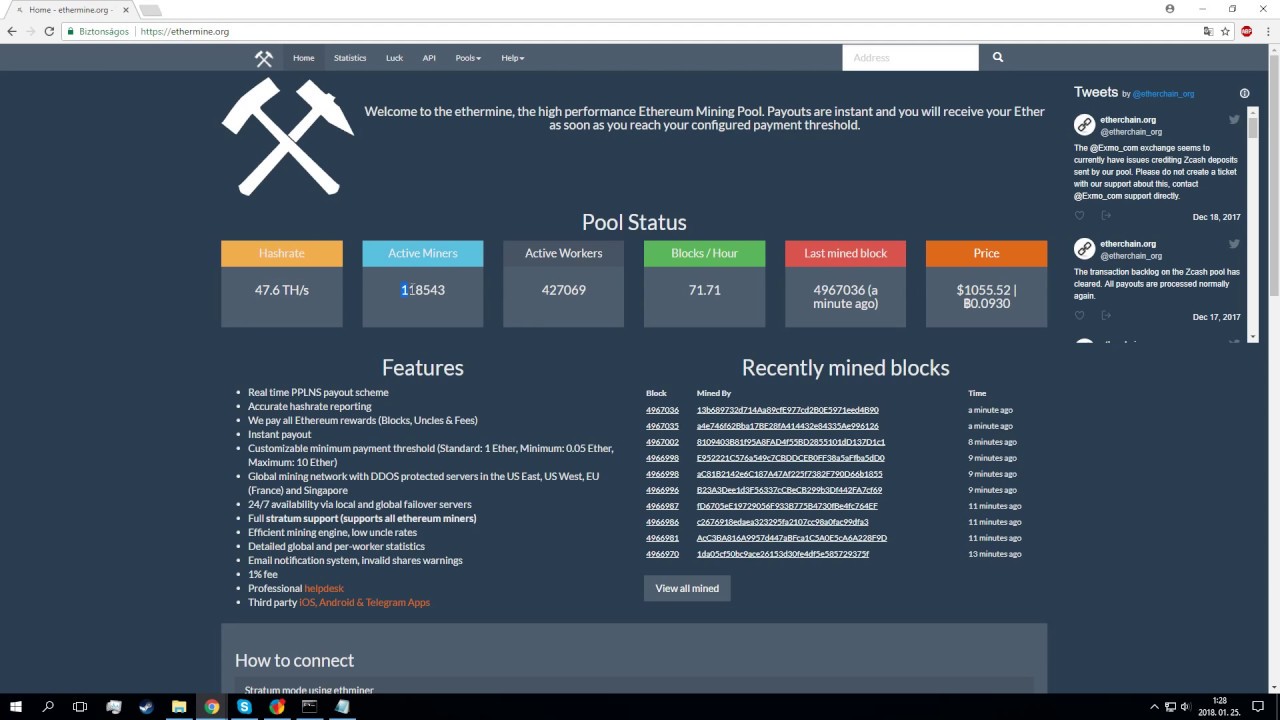Open the Statistics page

(350, 58)
